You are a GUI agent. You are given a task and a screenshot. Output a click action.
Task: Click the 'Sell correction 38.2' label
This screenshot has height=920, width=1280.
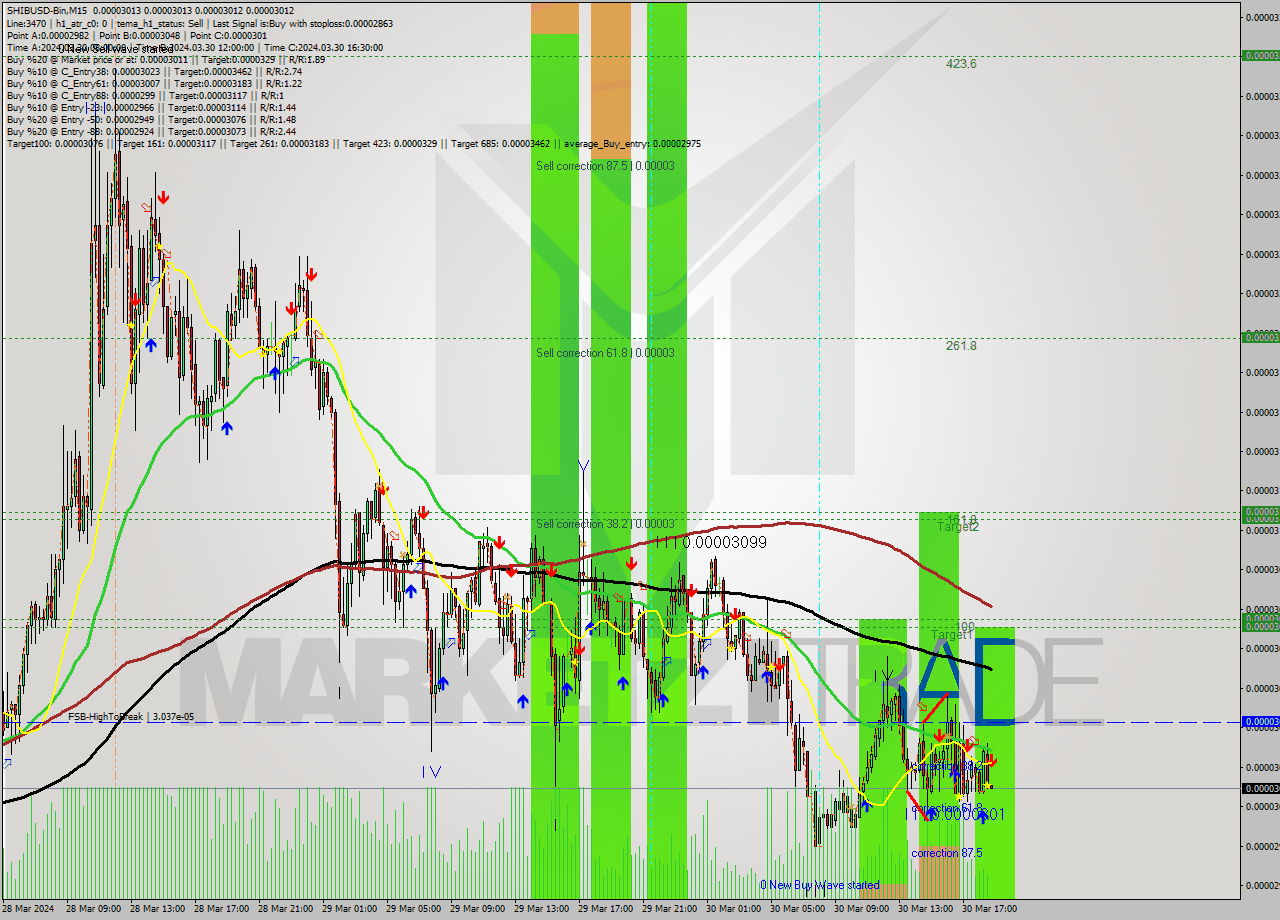(605, 524)
